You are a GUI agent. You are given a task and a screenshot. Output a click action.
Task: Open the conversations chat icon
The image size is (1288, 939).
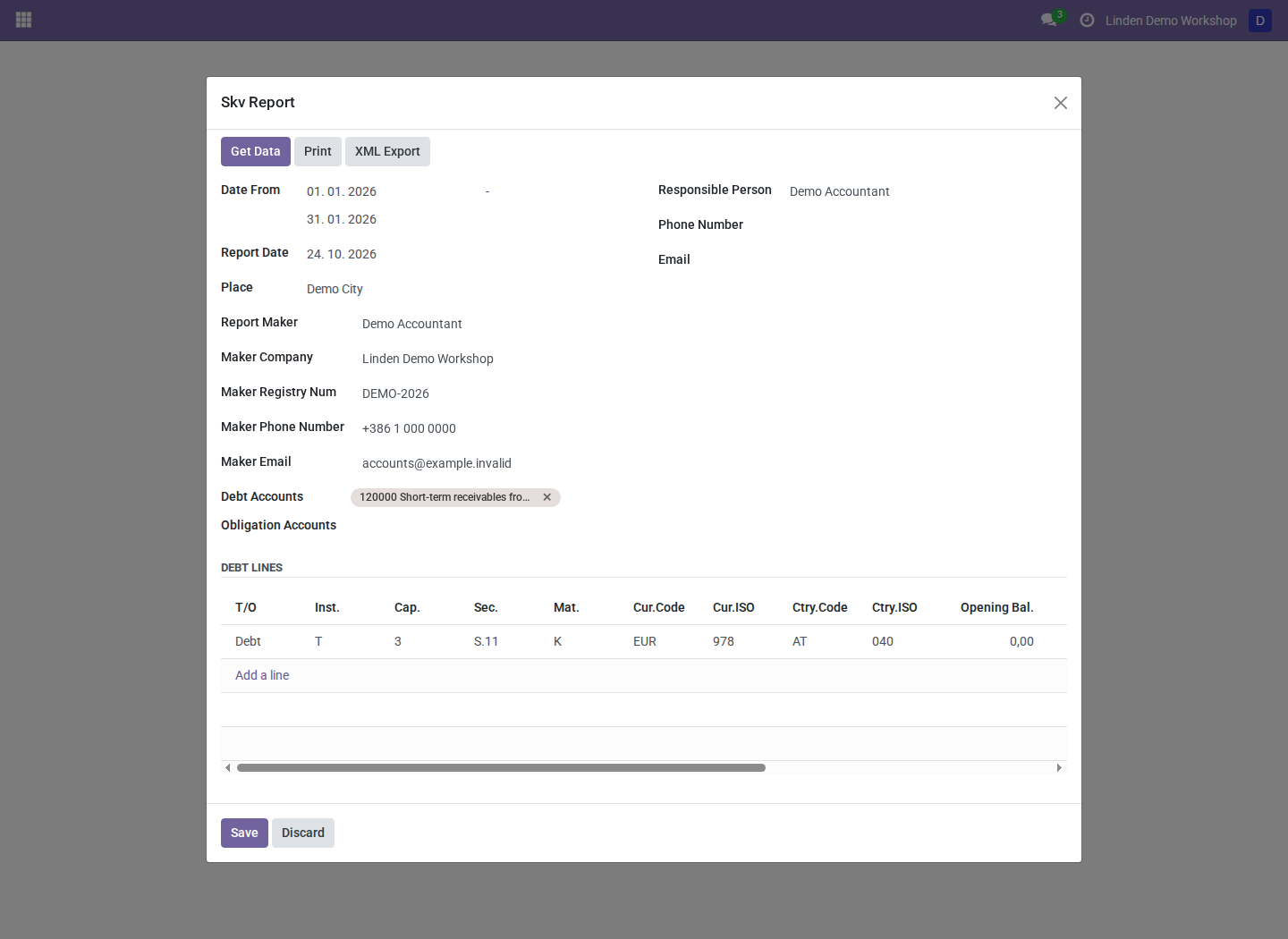tap(1049, 20)
